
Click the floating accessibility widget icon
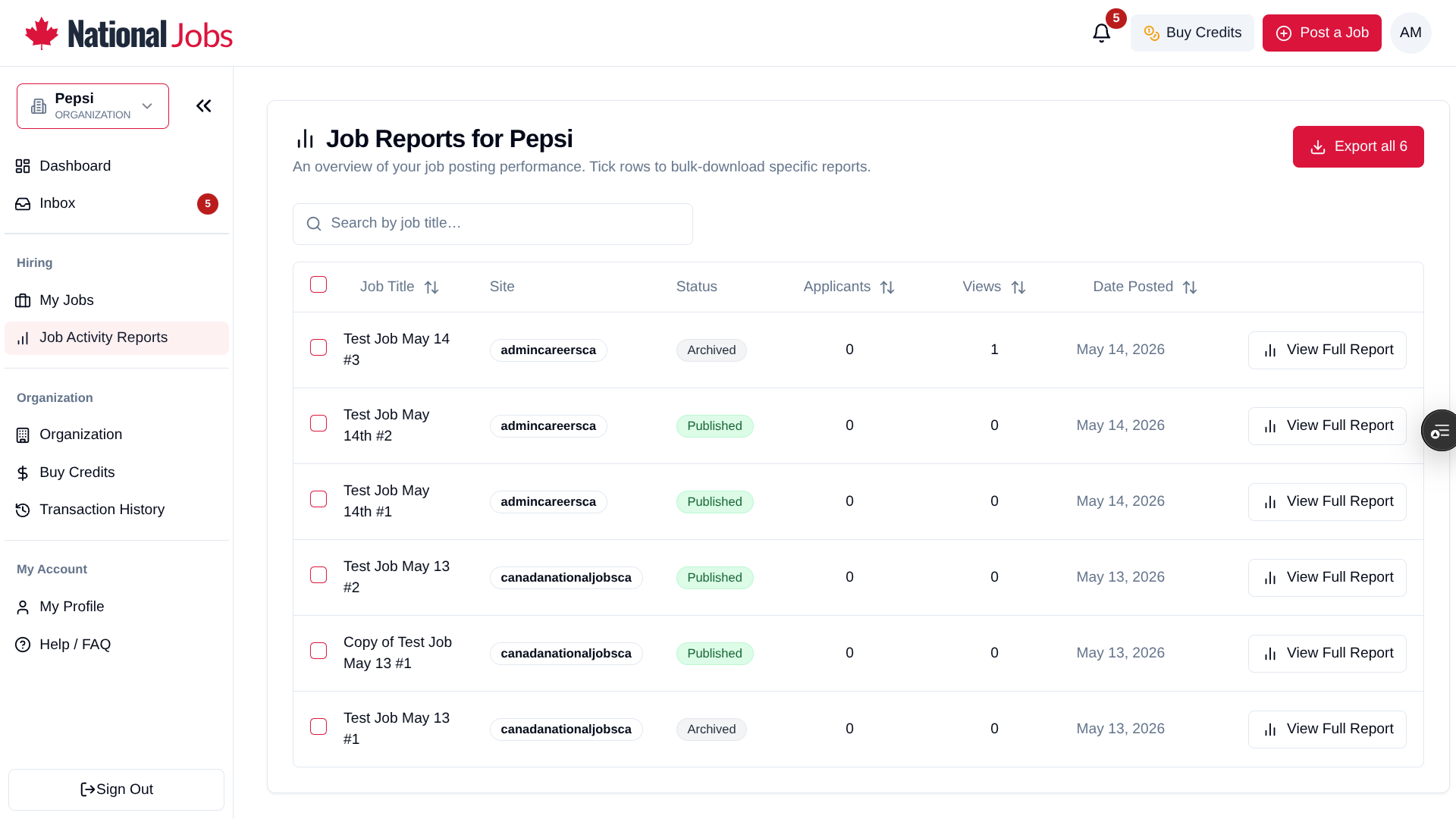pyautogui.click(x=1439, y=431)
